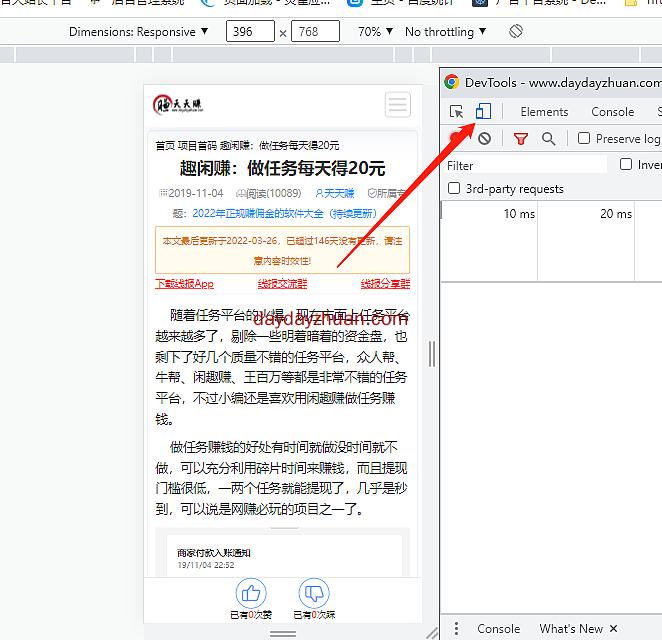Screen dimensions: 662x640
Task: Click the thumbs-down dislike icon
Action: coord(314,593)
